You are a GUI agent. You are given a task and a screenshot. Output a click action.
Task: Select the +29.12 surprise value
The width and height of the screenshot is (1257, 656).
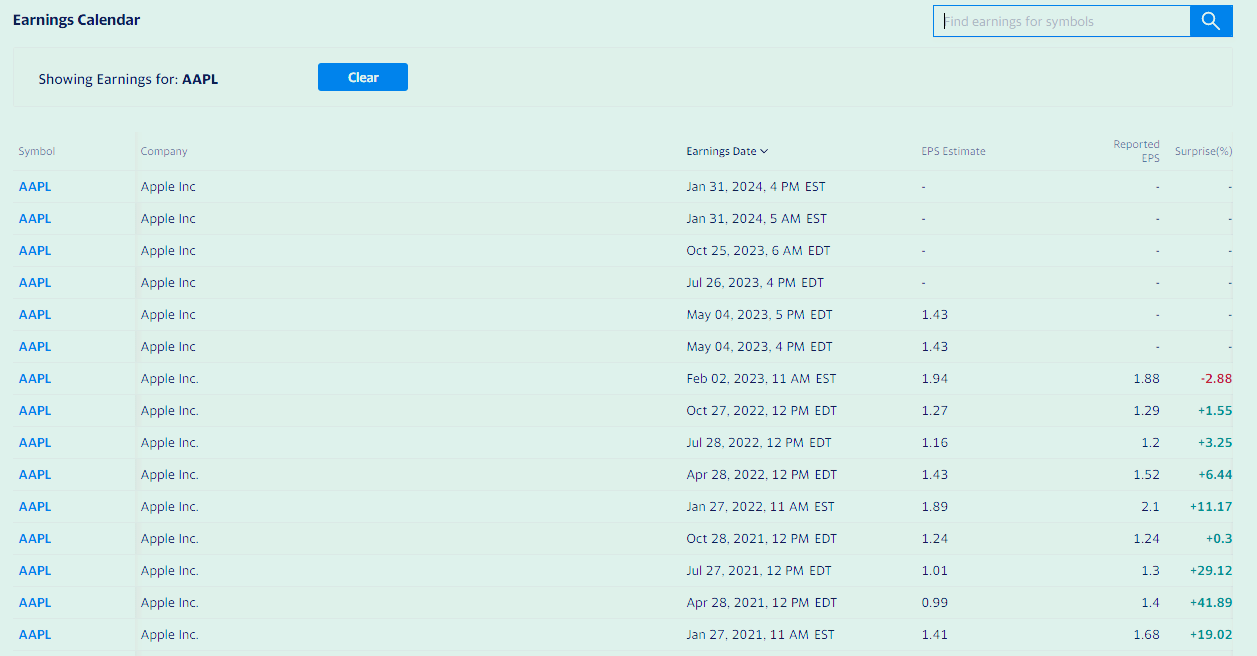pos(1211,571)
